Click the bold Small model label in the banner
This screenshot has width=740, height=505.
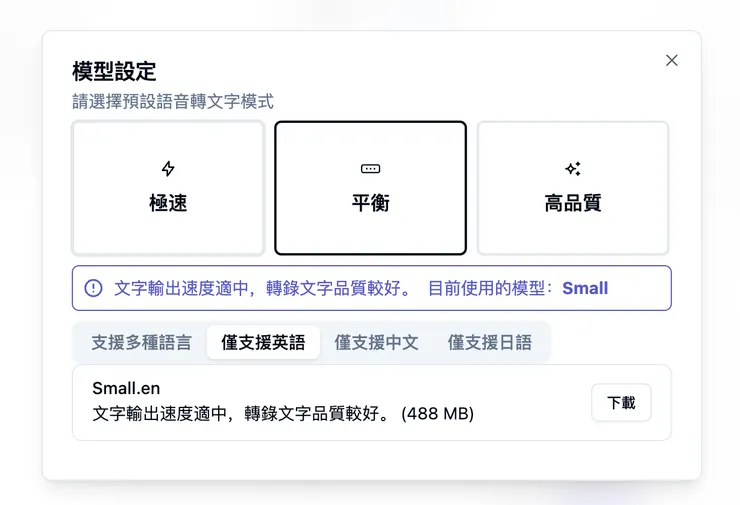[x=585, y=288]
